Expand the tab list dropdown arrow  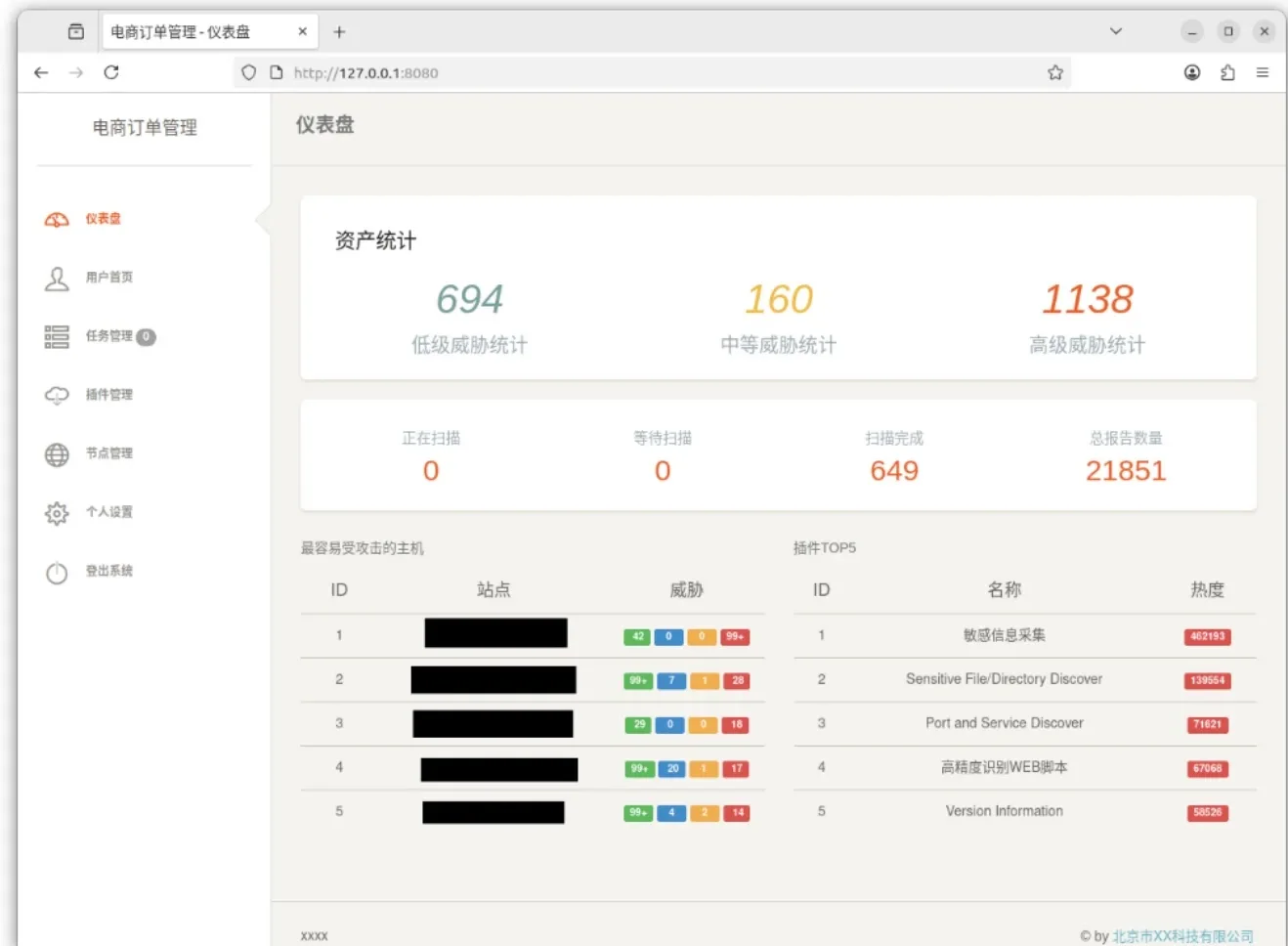(1116, 31)
